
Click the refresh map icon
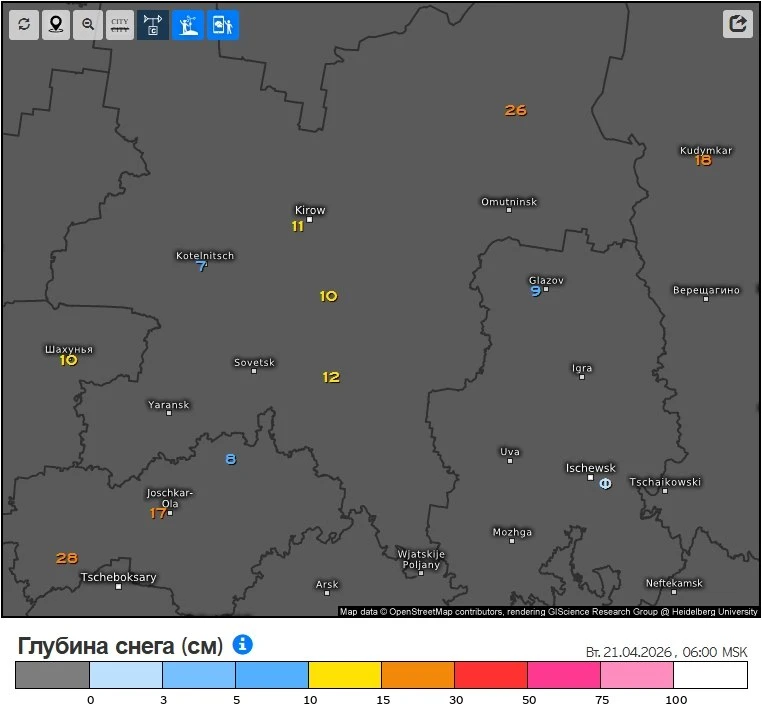(x=24, y=24)
